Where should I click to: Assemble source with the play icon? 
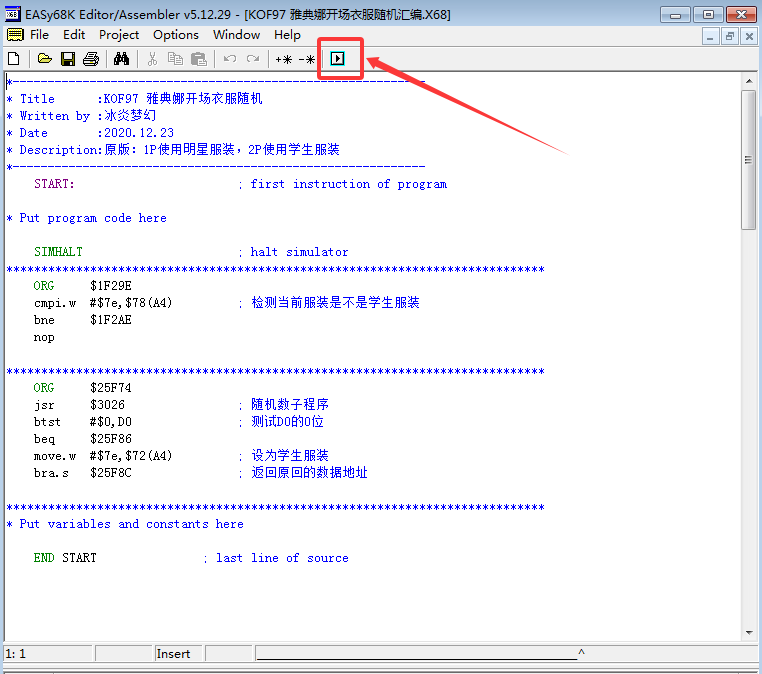tap(337, 59)
